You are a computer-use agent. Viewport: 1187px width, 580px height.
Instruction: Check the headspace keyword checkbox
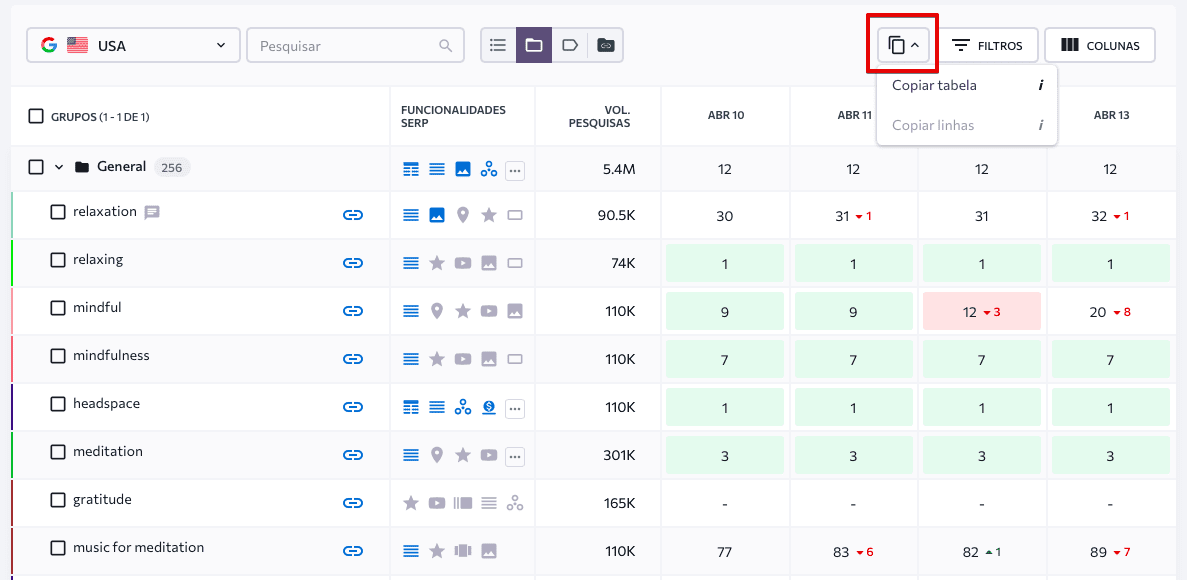pos(58,404)
